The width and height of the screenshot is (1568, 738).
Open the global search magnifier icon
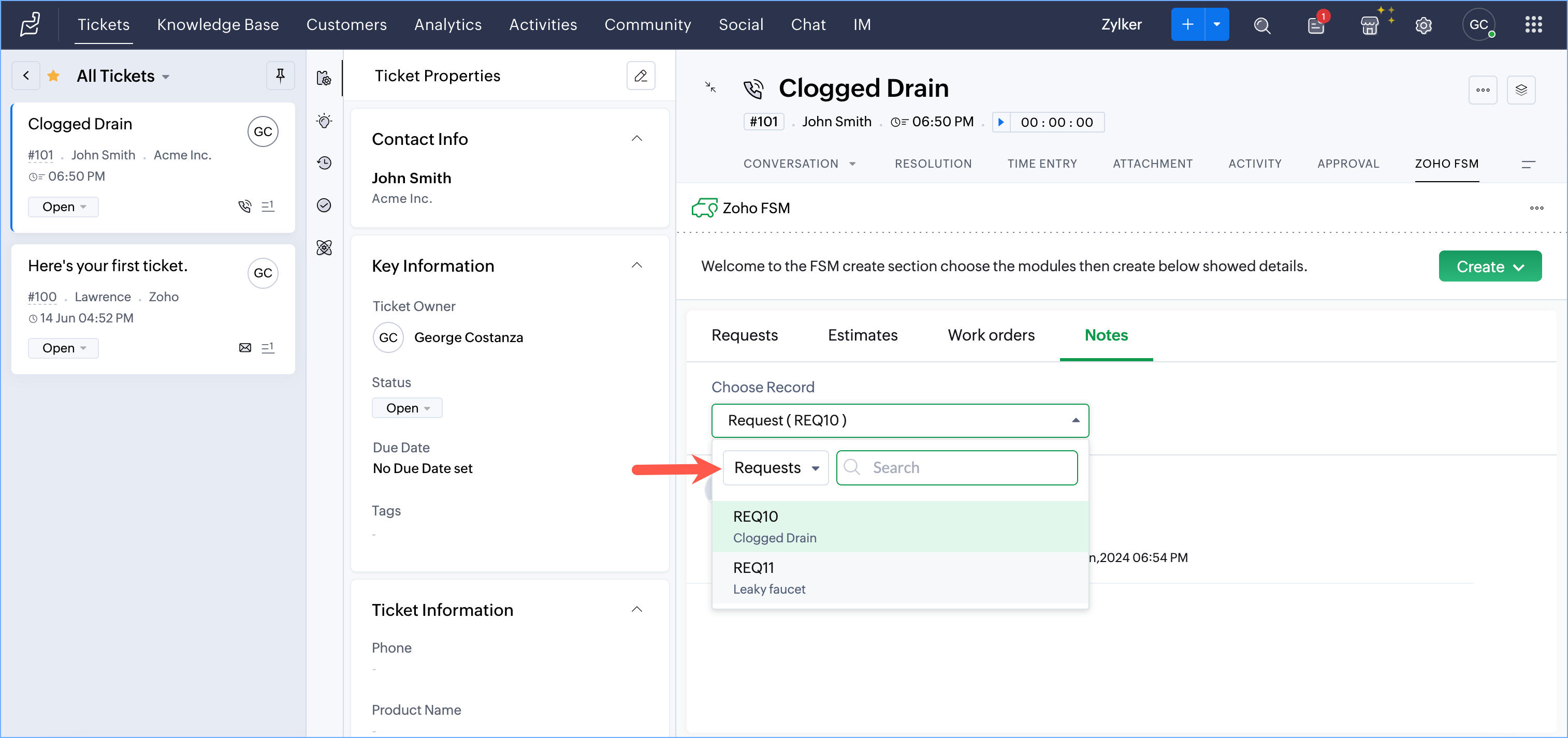[1262, 25]
